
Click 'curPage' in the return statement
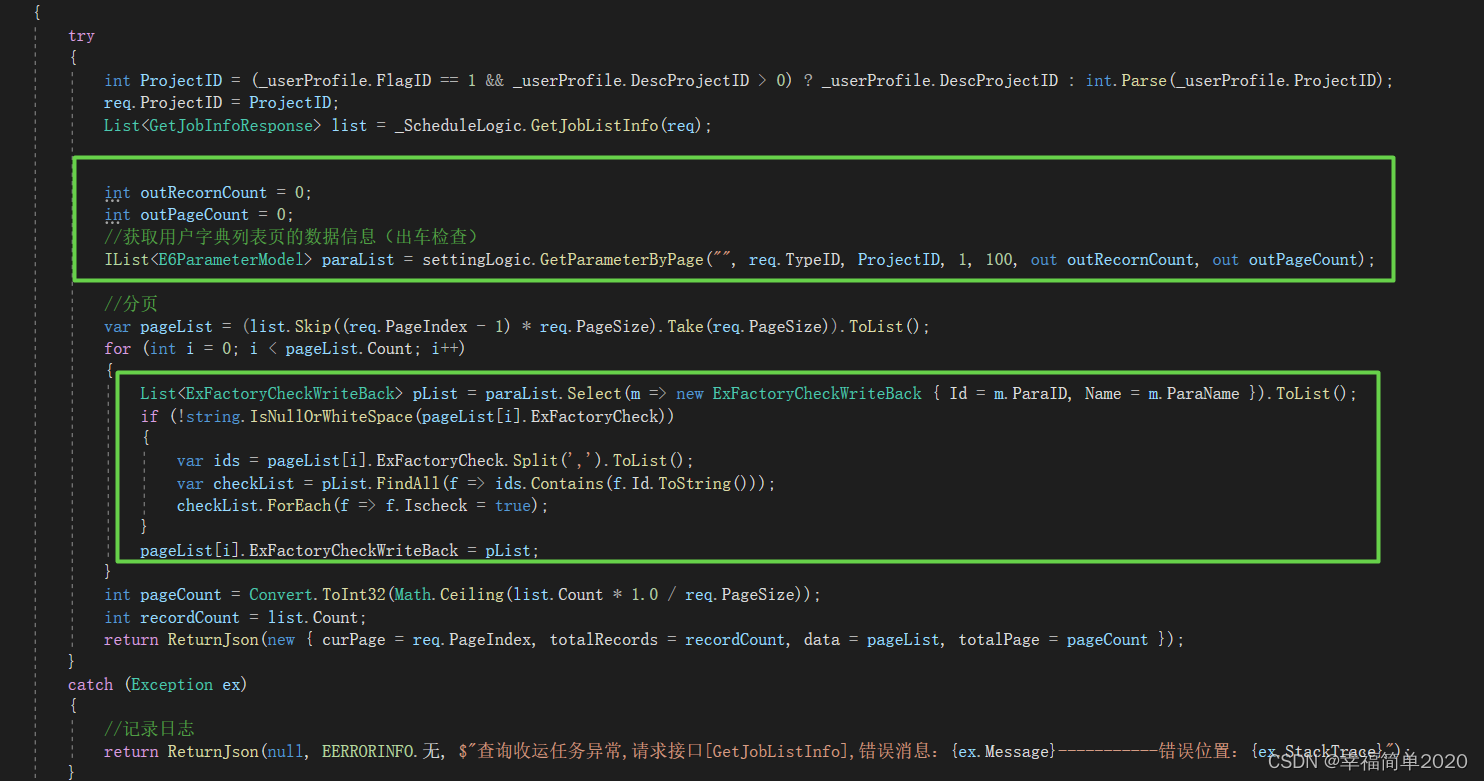353,640
